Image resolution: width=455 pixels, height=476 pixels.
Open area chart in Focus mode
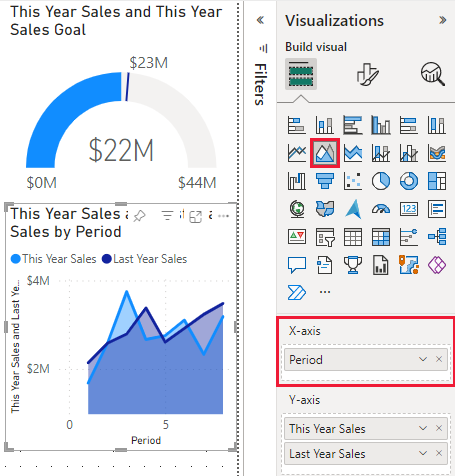(x=195, y=217)
